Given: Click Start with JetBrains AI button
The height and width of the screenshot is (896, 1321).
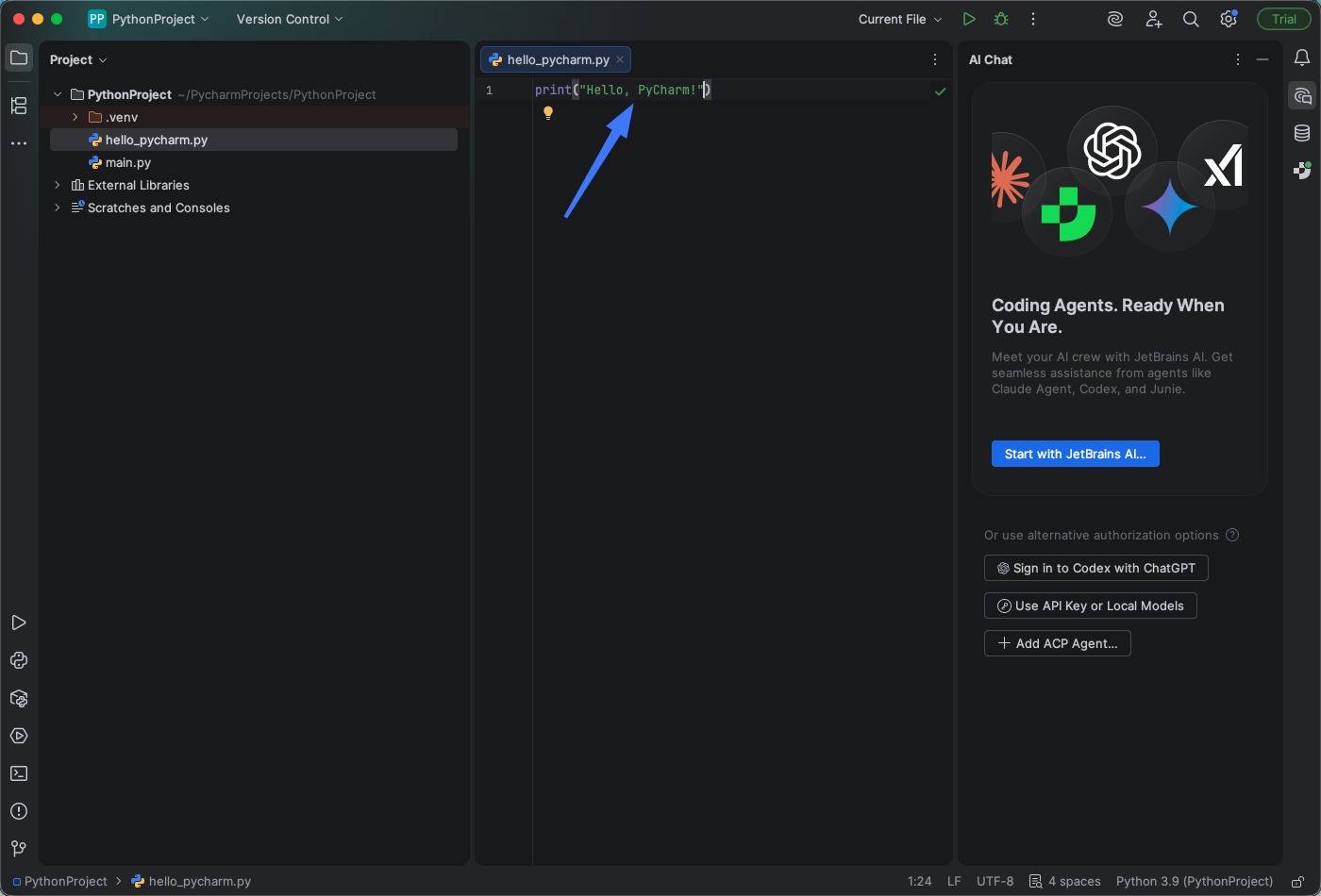Looking at the screenshot, I should 1075,454.
